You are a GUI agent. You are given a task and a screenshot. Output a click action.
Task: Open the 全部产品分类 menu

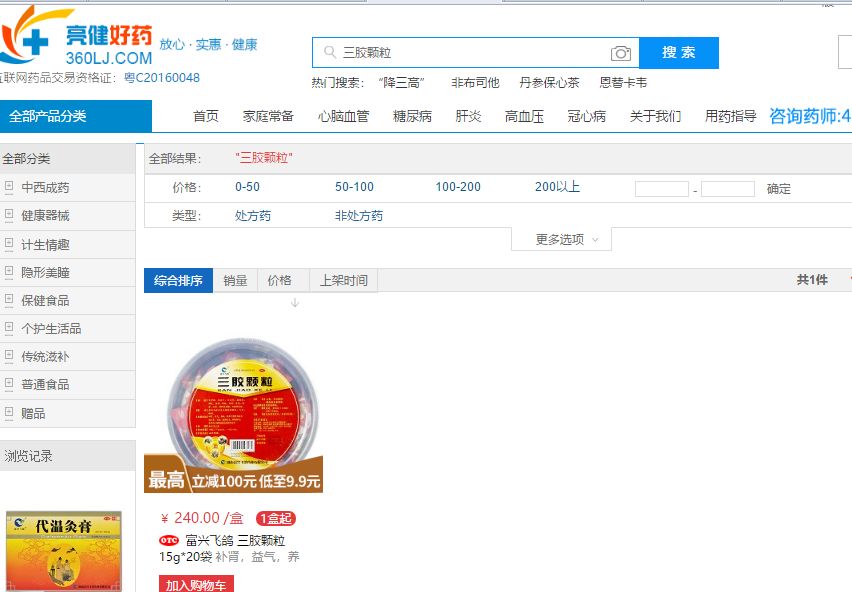(76, 116)
